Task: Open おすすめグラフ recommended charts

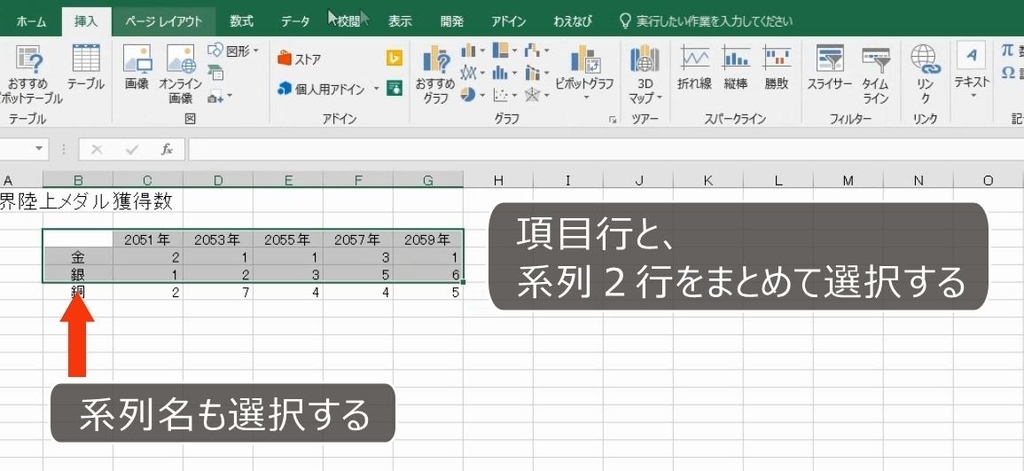Action: point(436,75)
